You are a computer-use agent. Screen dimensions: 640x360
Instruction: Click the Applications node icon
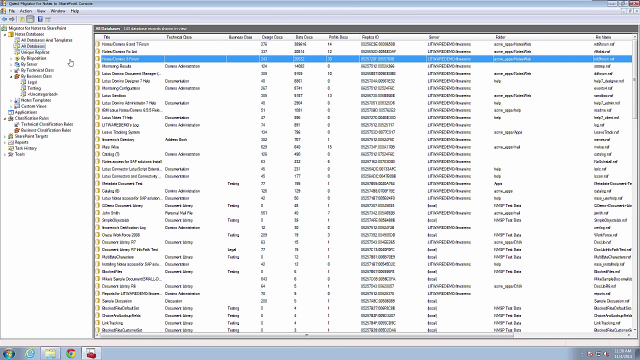tap(11, 112)
